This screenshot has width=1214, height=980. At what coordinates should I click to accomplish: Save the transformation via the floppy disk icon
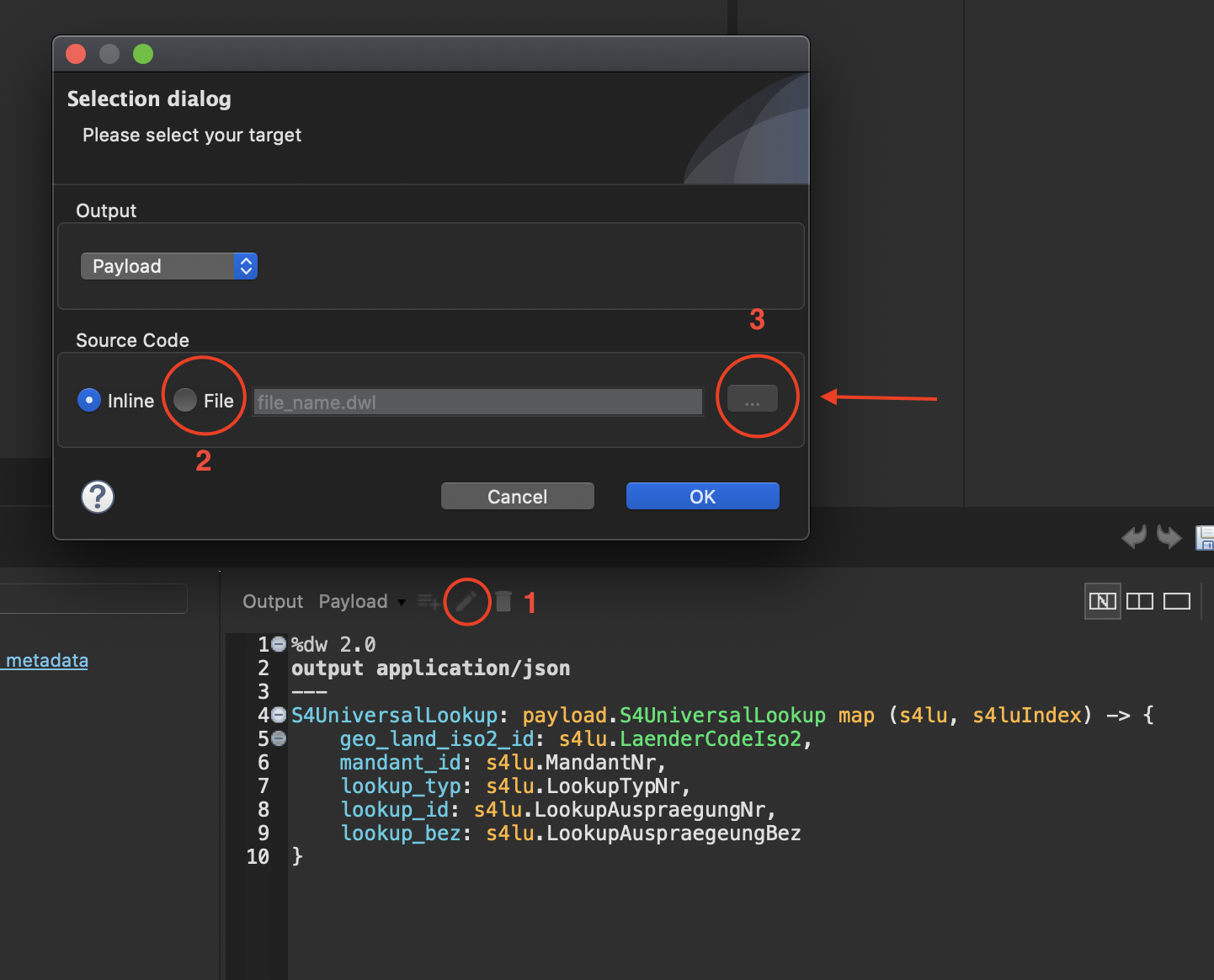[x=1205, y=537]
